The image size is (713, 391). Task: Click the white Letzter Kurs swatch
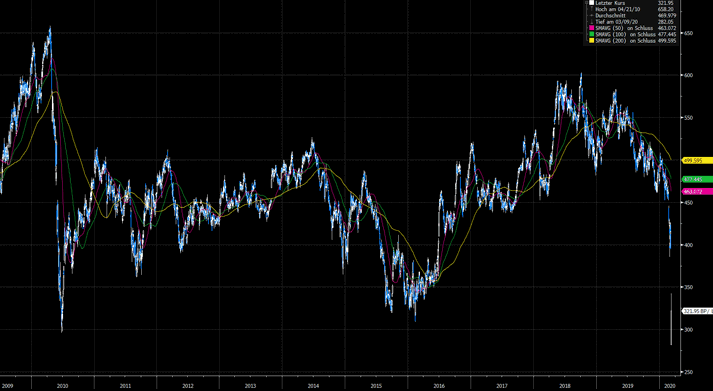(592, 2)
